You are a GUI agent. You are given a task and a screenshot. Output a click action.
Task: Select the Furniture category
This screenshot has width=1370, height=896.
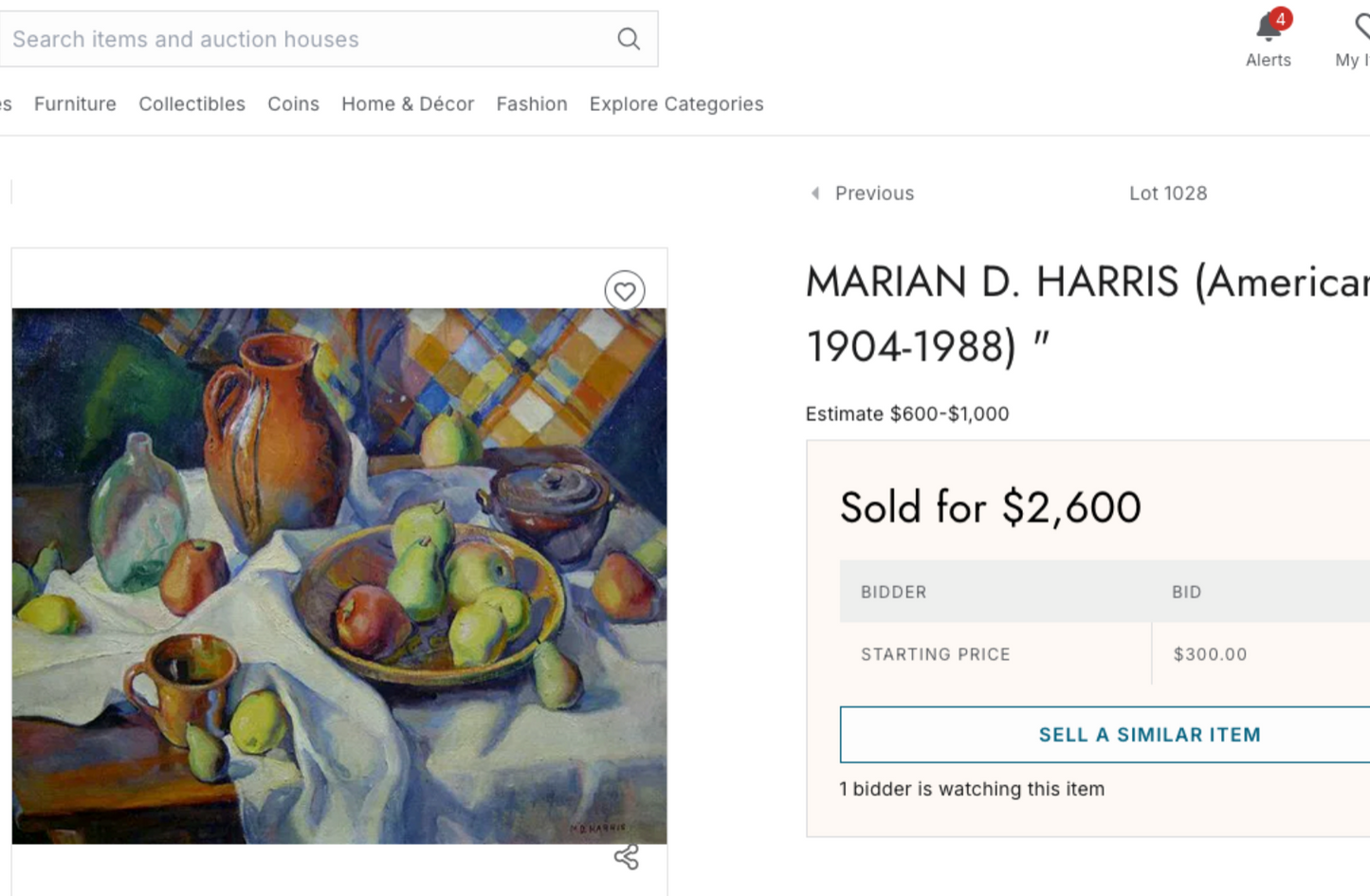pyautogui.click(x=75, y=104)
